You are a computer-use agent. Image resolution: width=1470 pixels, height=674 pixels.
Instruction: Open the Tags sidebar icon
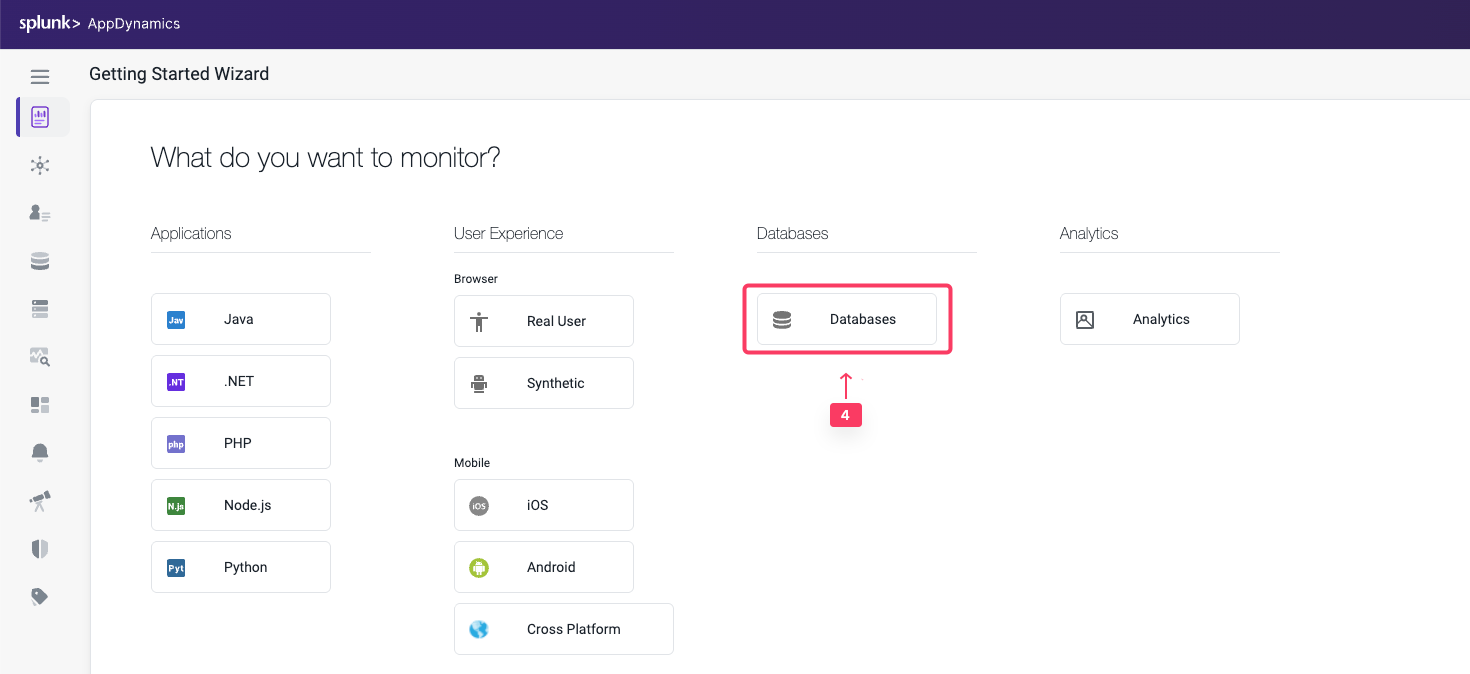40,596
